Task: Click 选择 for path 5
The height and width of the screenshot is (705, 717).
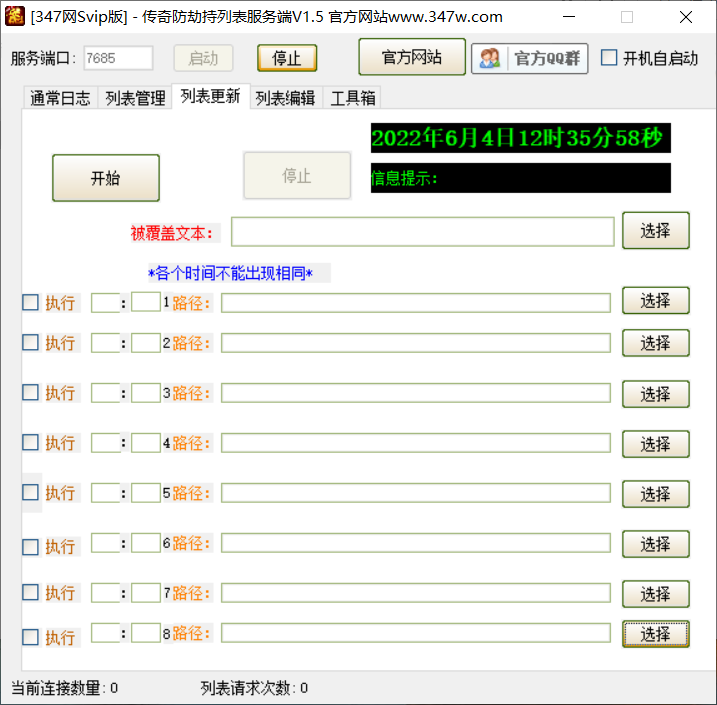Action: (656, 494)
